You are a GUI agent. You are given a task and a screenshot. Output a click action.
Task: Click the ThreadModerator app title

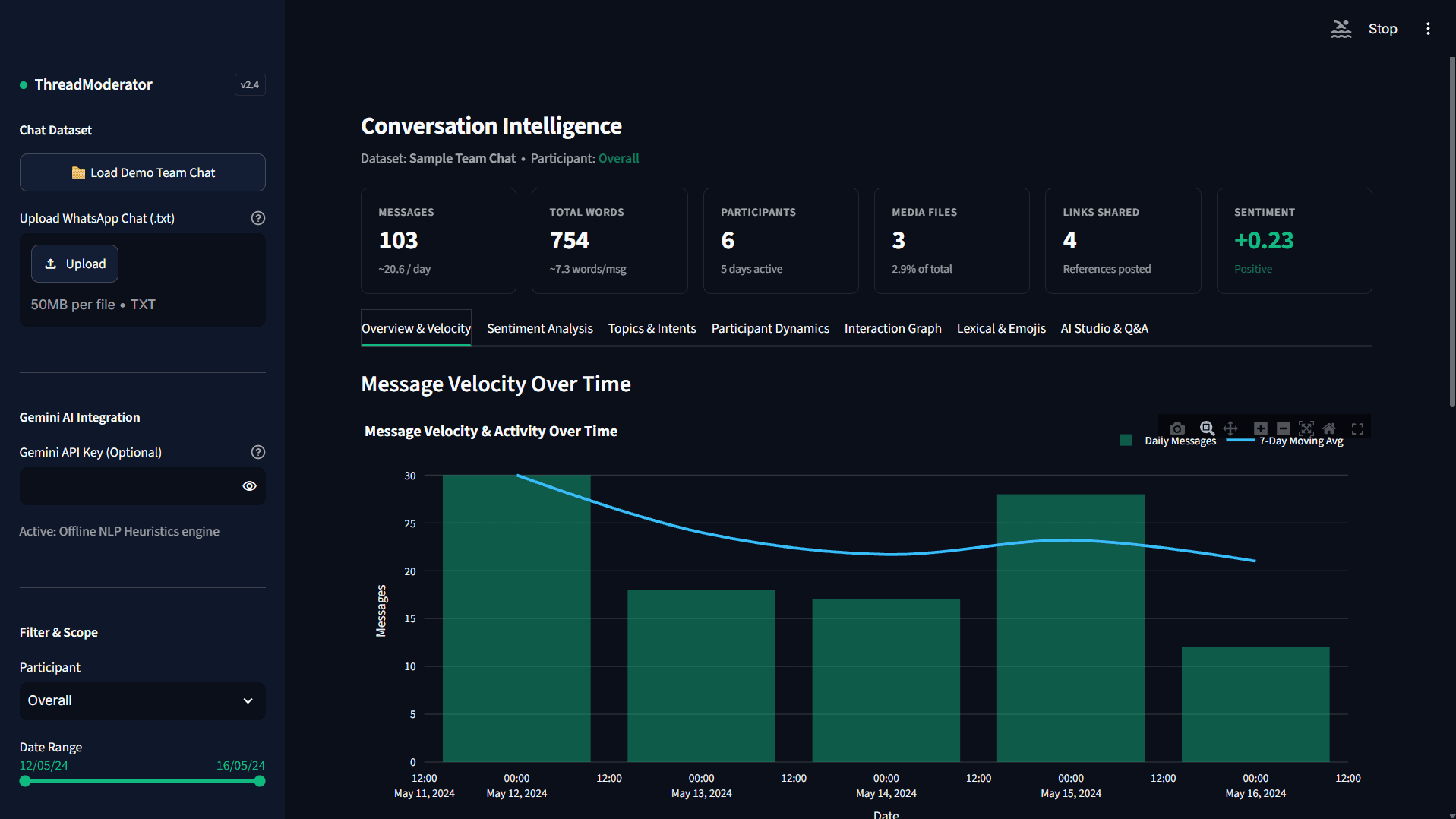pos(93,84)
